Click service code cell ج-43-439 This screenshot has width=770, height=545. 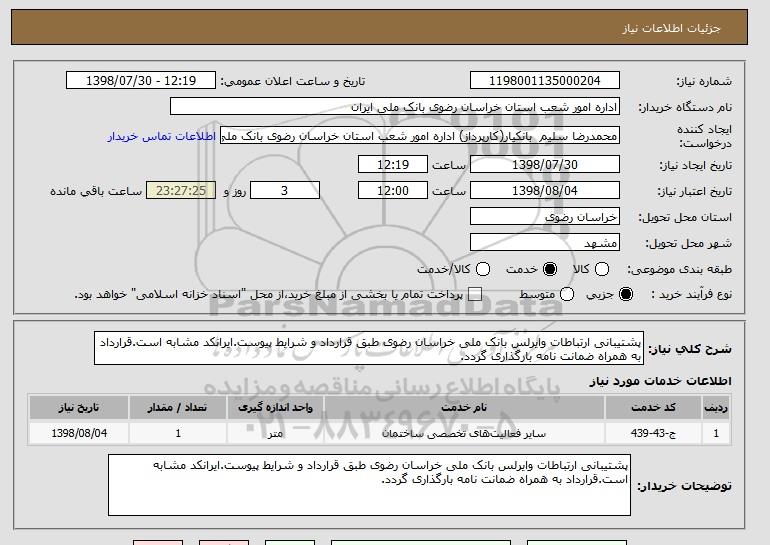[x=654, y=434]
